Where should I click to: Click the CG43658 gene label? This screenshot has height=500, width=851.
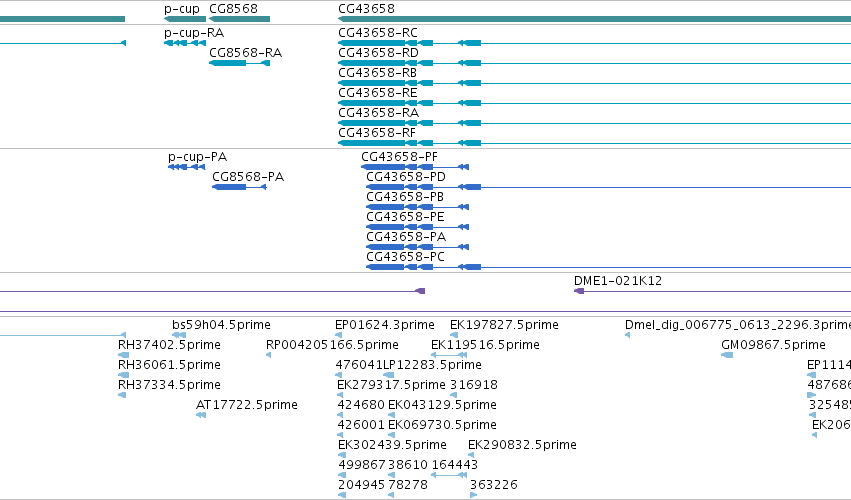pyautogui.click(x=366, y=9)
